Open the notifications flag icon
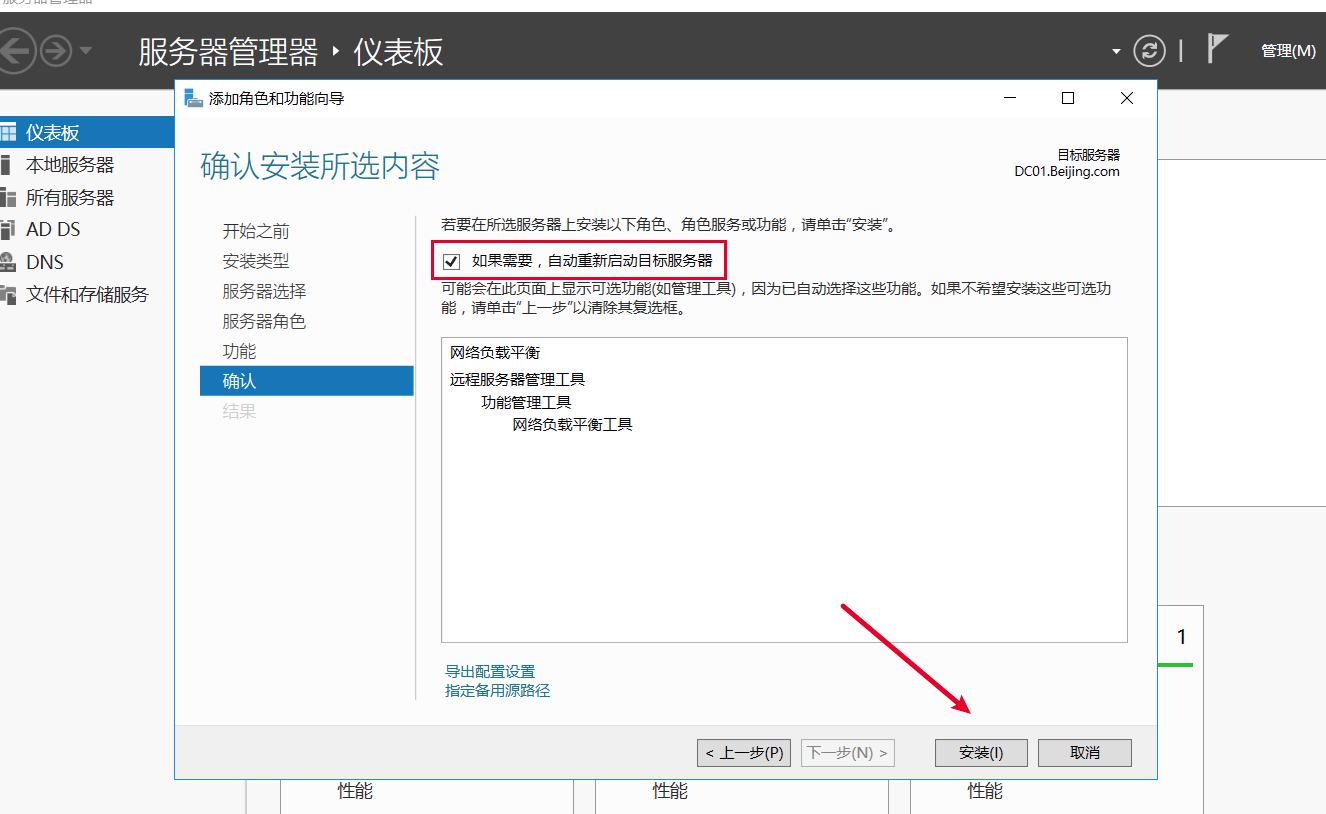Image resolution: width=1326 pixels, height=814 pixels. click(1217, 49)
